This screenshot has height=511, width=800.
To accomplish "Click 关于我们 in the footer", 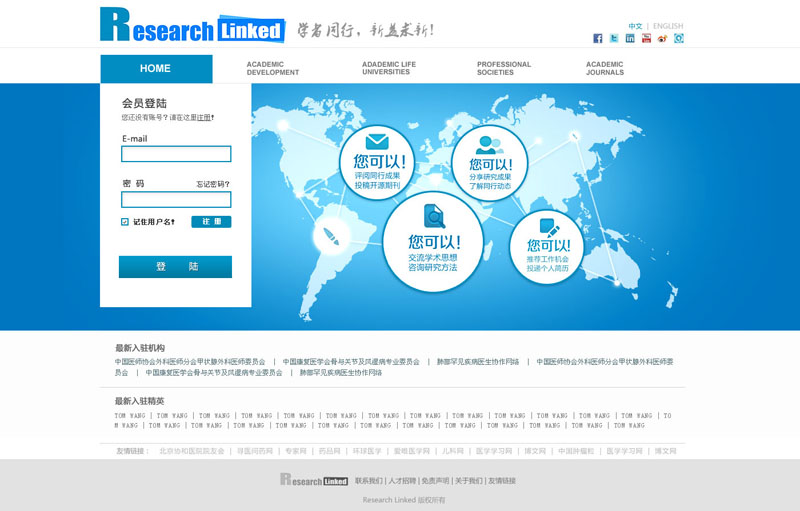I will point(468,480).
